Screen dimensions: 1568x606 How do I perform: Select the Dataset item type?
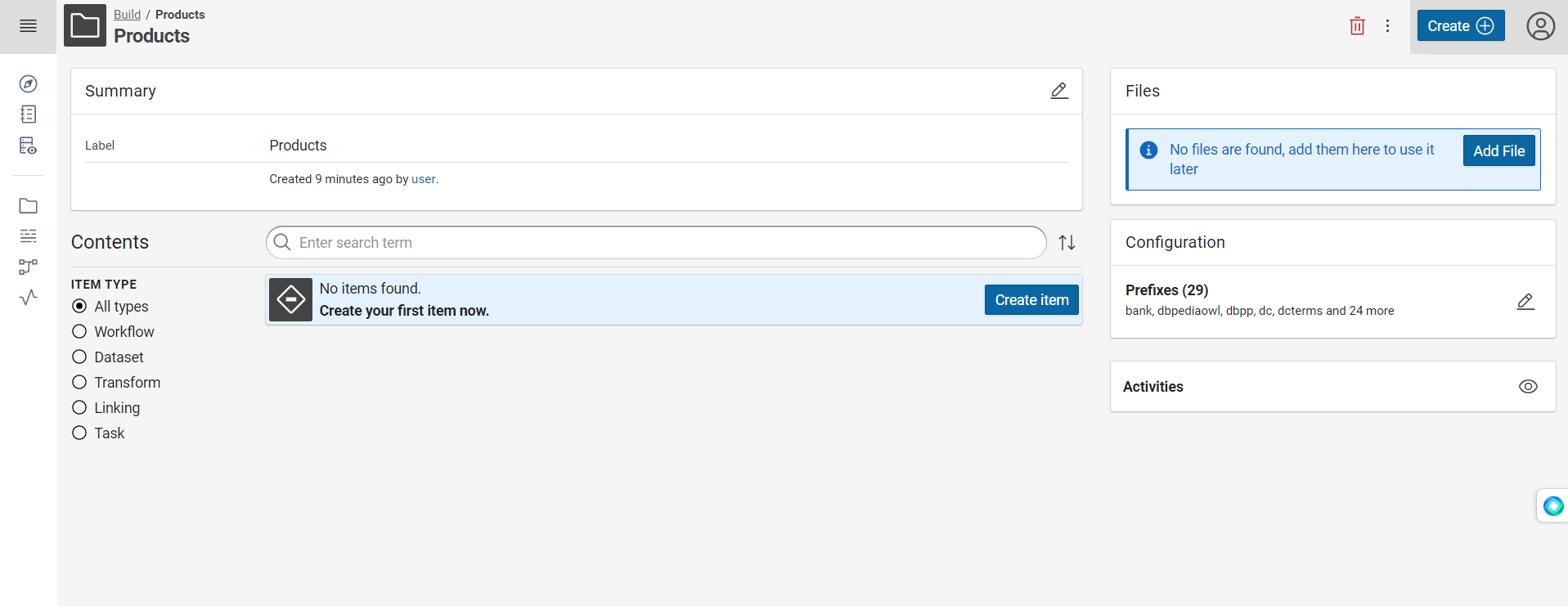point(79,357)
